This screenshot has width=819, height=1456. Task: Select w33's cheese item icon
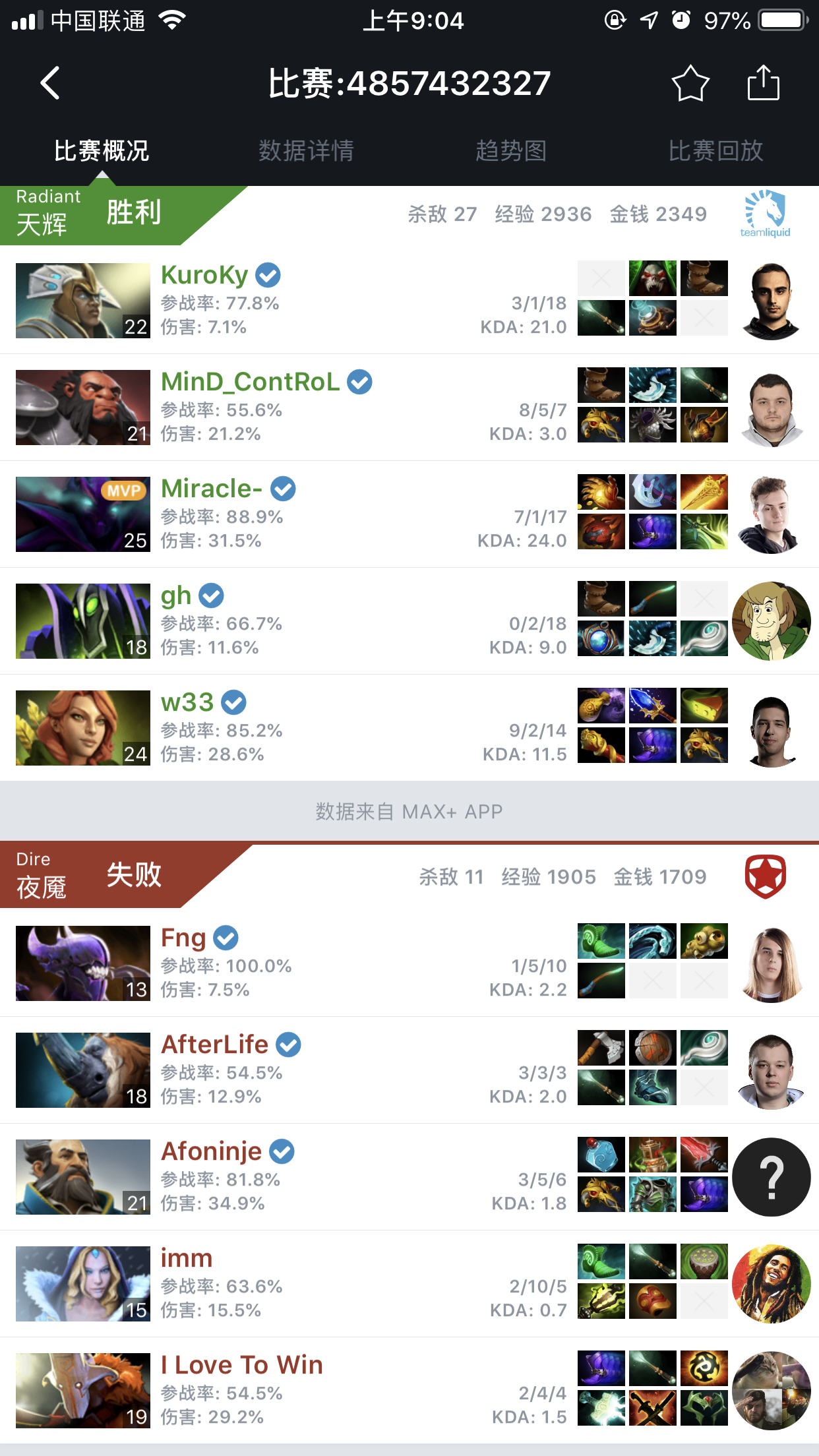704,706
